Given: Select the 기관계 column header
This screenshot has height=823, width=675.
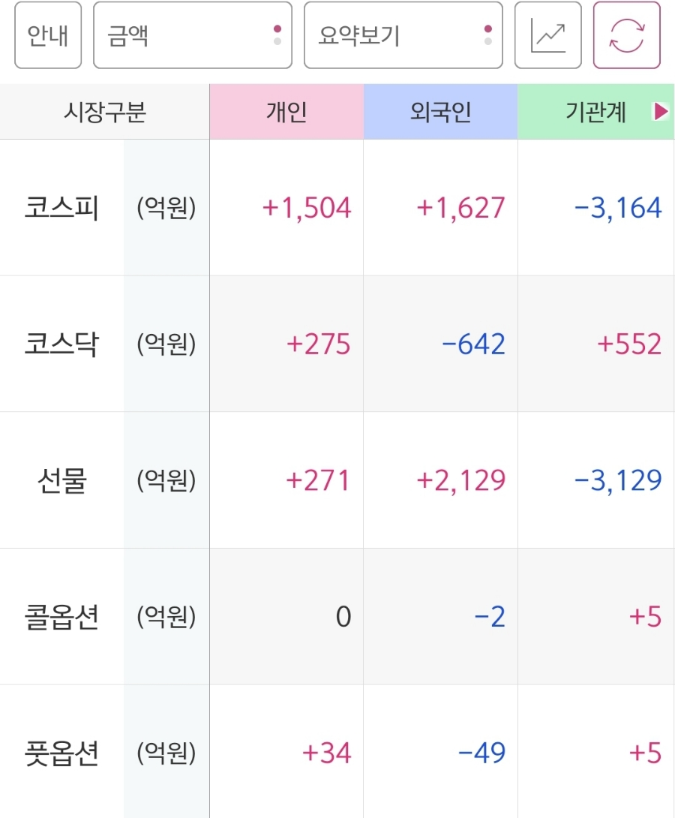Looking at the screenshot, I should (x=596, y=112).
